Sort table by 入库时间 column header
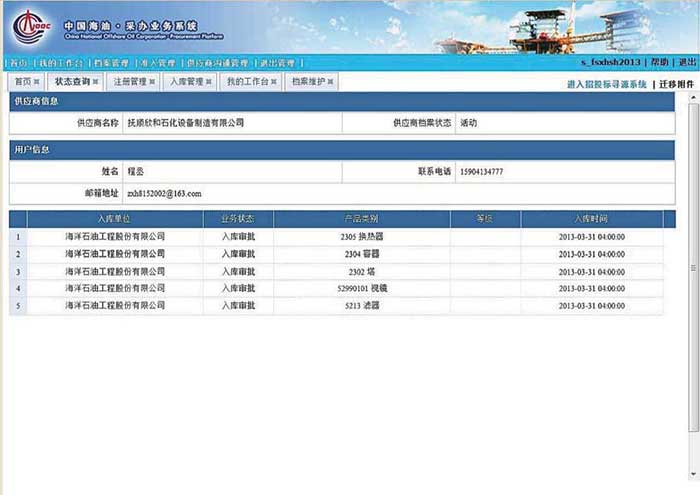This screenshot has width=700, height=495. [591, 218]
